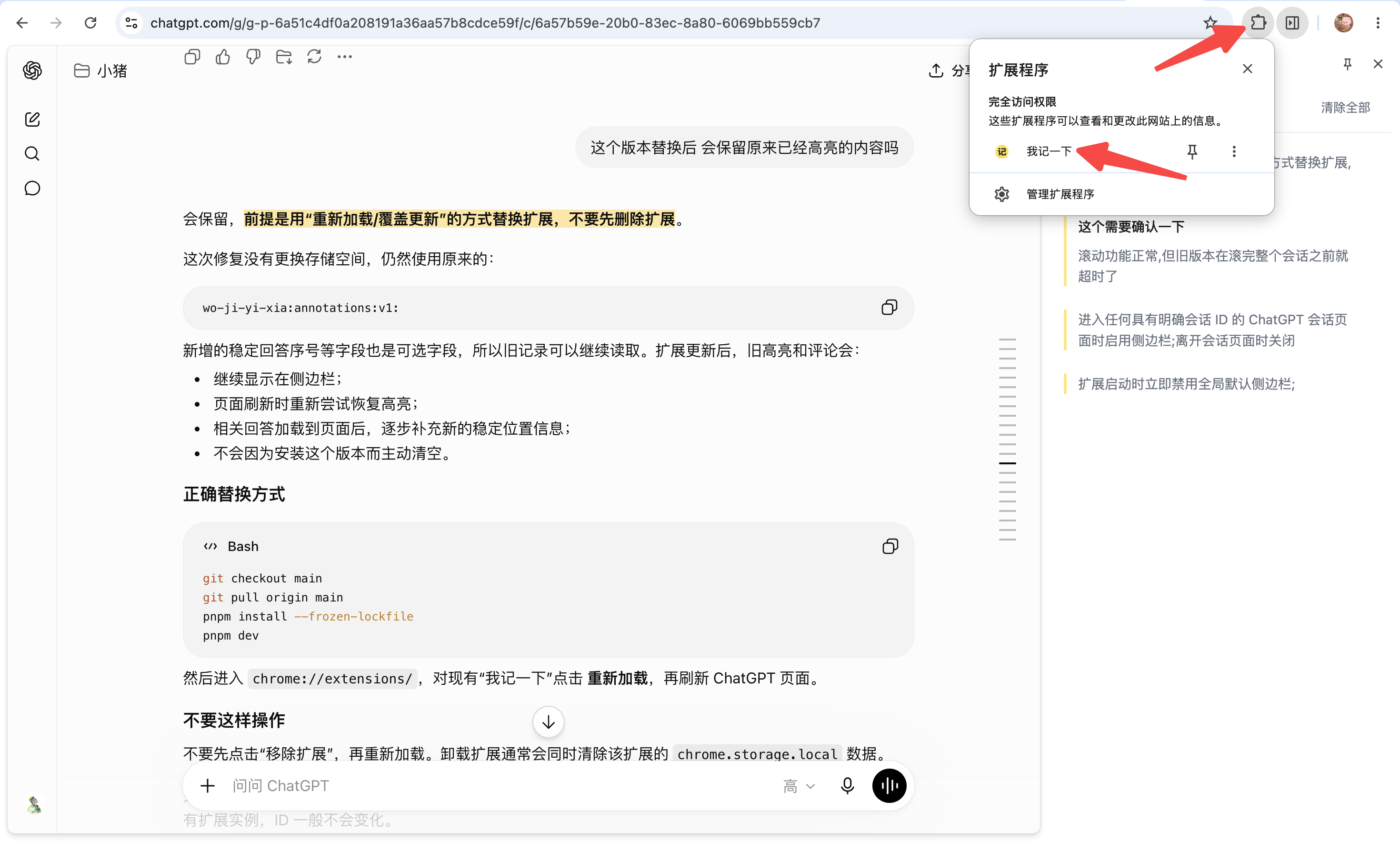This screenshot has width=1400, height=841.
Task: Open search chats icon in sidebar
Action: (x=32, y=153)
